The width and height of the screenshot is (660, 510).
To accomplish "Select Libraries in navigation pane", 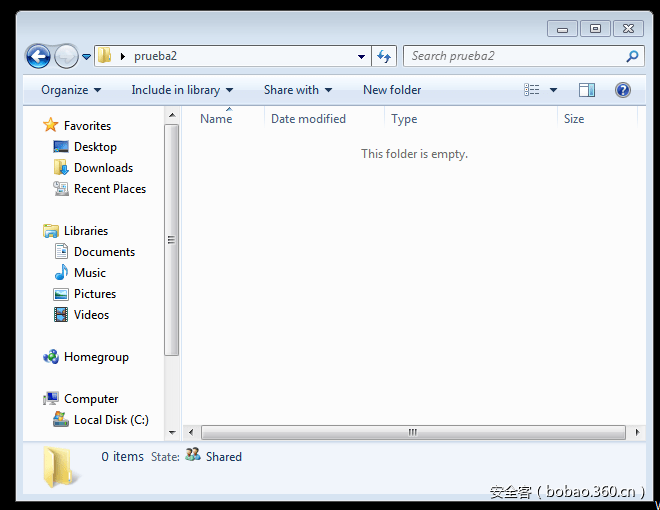I will [x=86, y=231].
